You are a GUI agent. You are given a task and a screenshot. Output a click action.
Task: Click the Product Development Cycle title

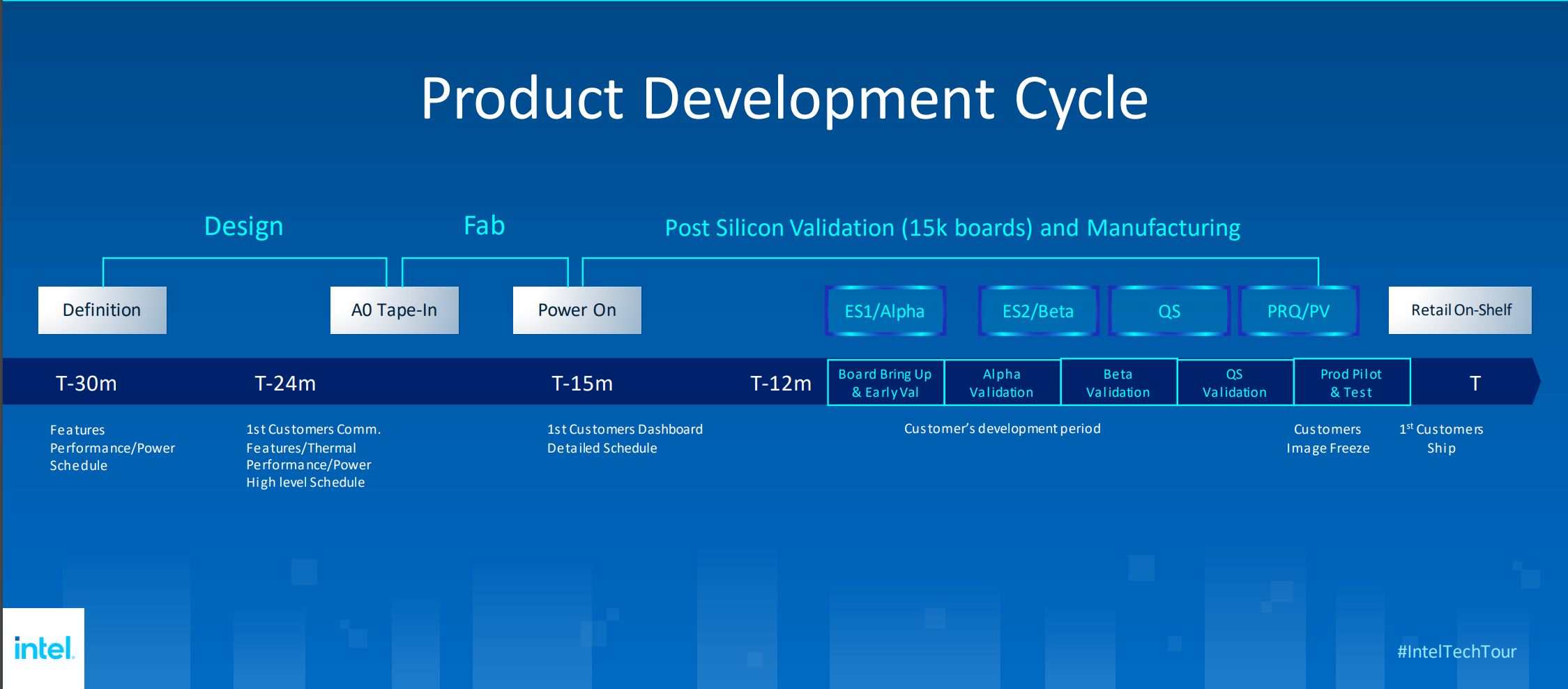[x=784, y=98]
